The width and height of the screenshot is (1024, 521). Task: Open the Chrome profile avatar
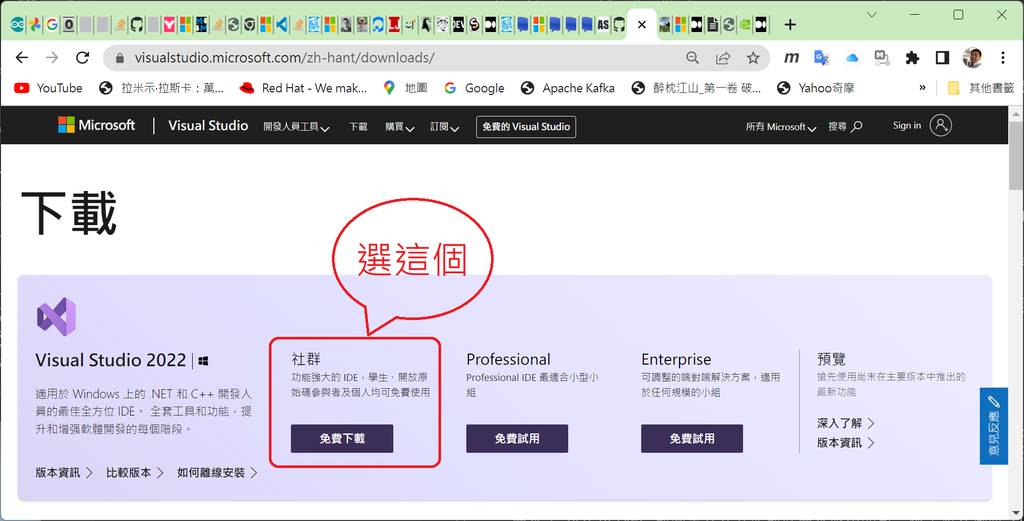pyautogui.click(x=972, y=57)
